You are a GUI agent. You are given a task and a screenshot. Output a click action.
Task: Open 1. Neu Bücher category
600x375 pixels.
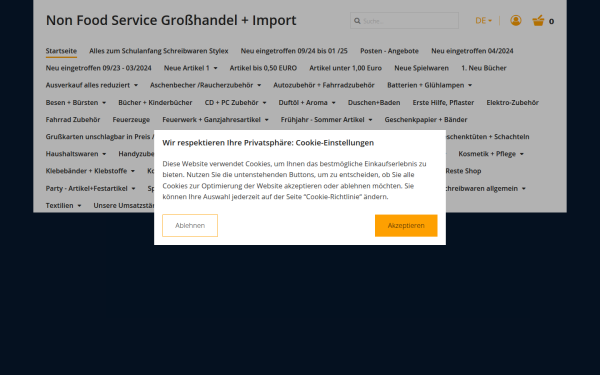point(484,68)
